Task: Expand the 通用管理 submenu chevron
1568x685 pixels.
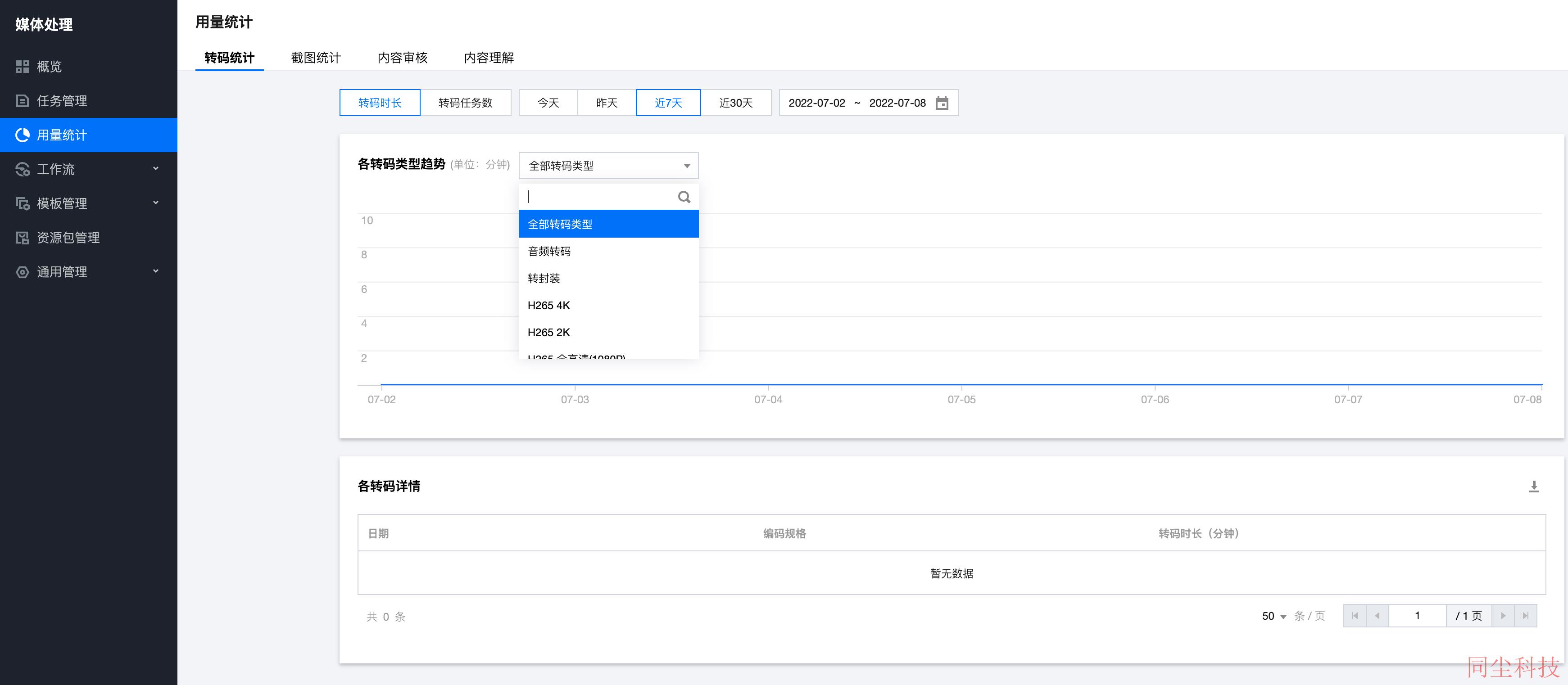Action: tap(156, 271)
